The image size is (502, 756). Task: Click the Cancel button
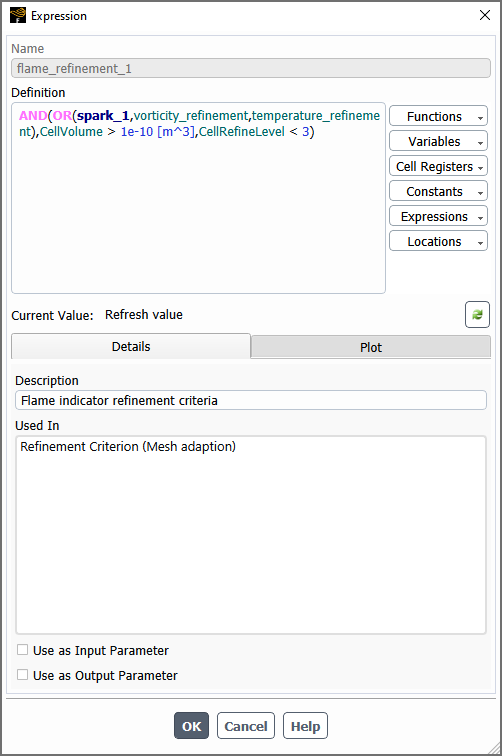tap(245, 726)
